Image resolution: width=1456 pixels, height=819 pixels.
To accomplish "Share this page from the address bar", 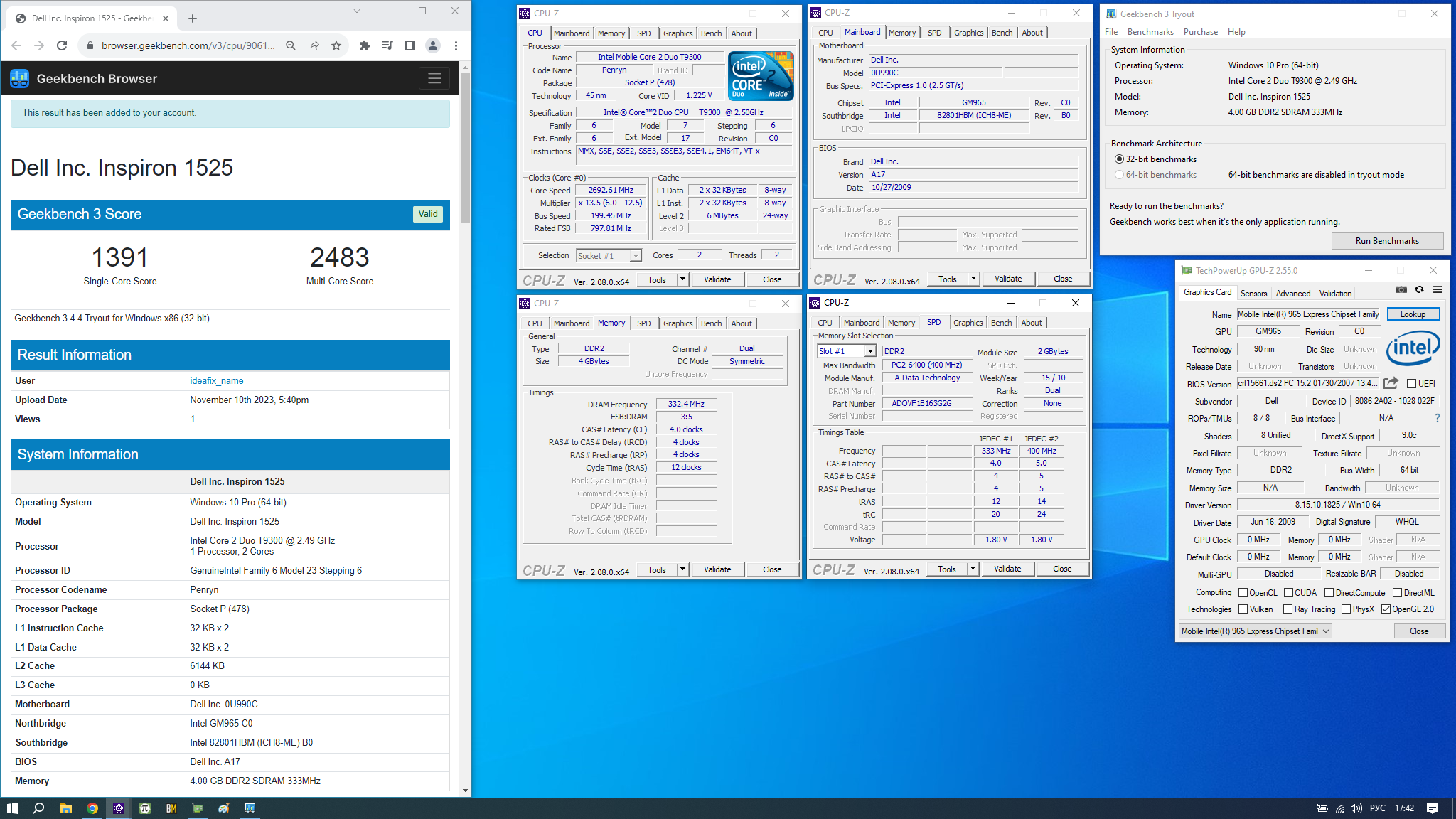I will (x=314, y=45).
